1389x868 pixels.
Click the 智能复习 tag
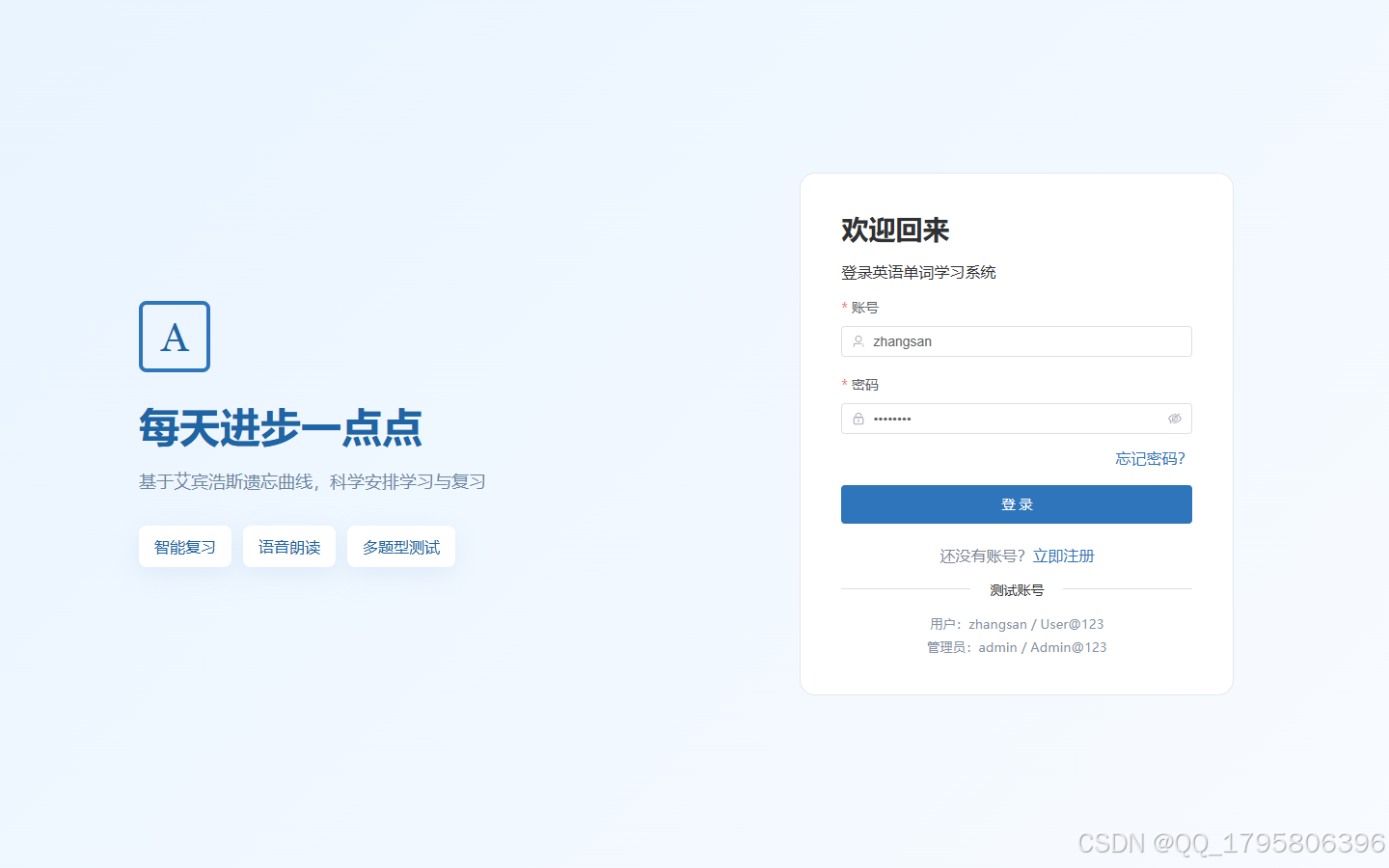185,547
